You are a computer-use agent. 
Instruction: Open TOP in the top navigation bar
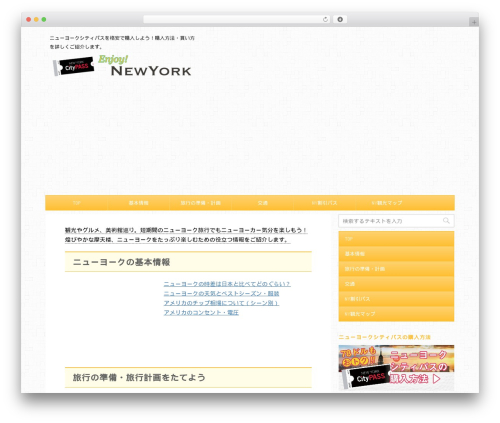pos(76,203)
